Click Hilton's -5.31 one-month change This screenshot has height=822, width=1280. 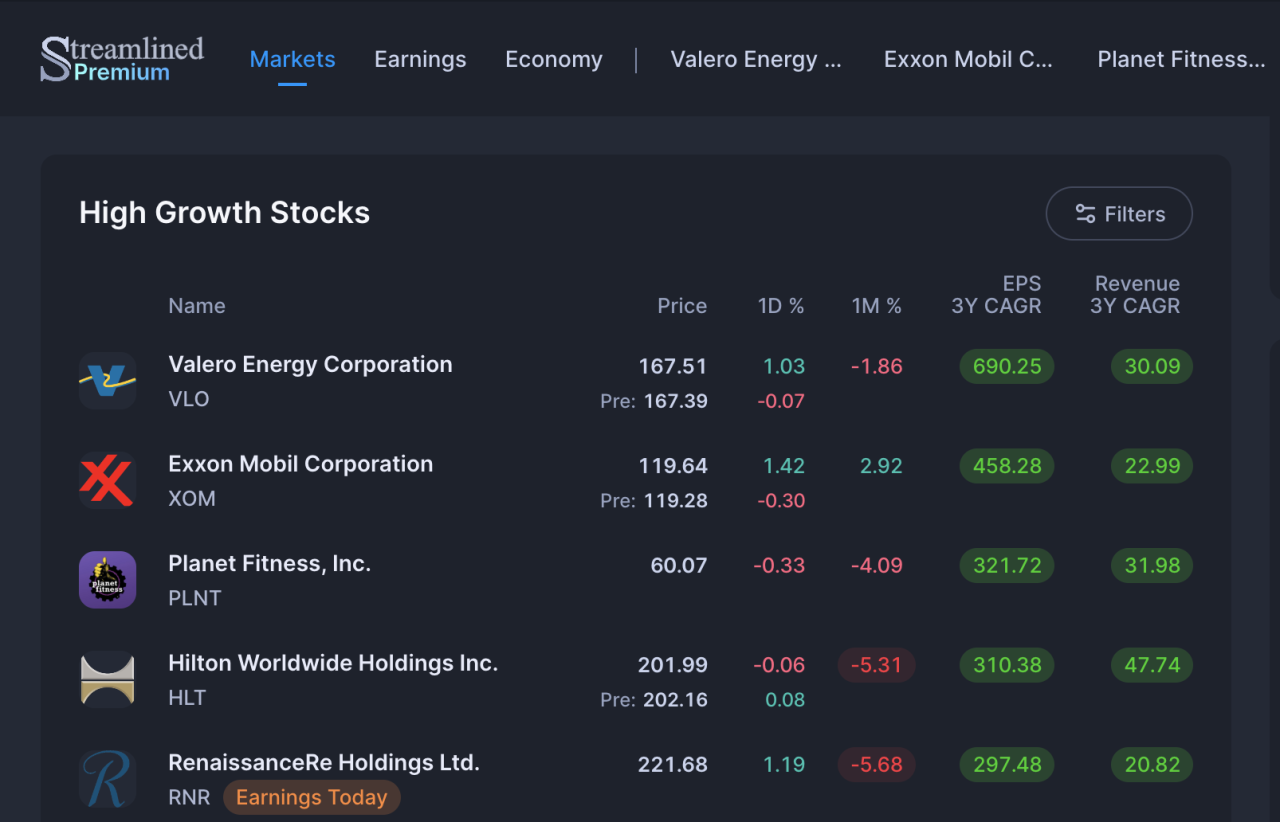pyautogui.click(x=876, y=665)
